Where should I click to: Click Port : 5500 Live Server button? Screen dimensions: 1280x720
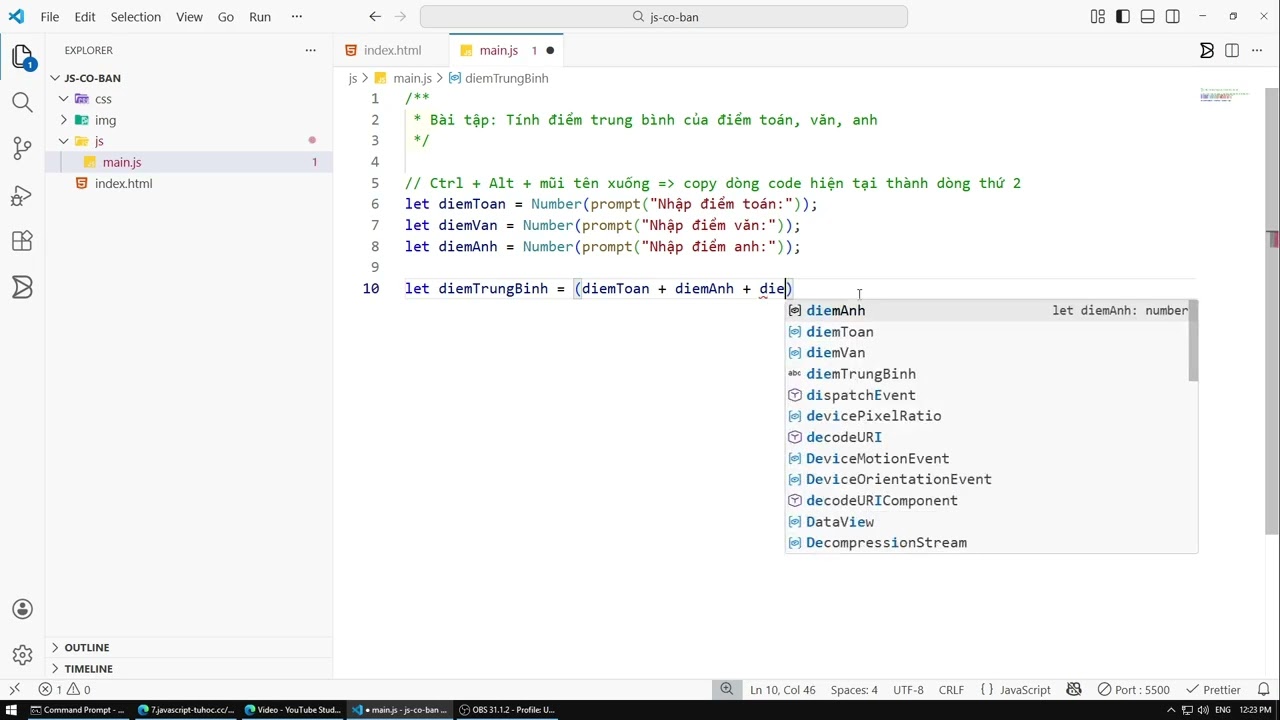[1133, 689]
